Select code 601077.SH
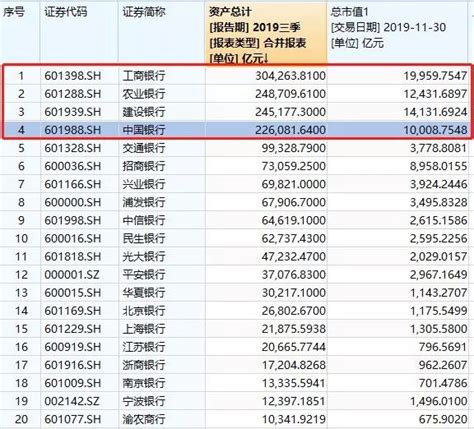This screenshot has height=429, width=474. pyautogui.click(x=73, y=419)
